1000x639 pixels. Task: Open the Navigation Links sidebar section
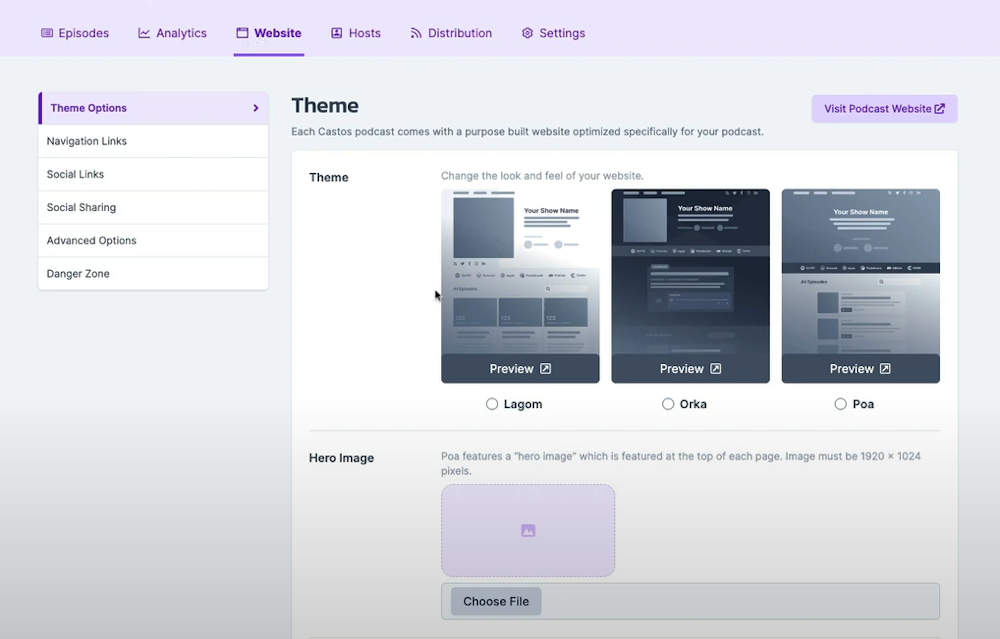pos(87,141)
